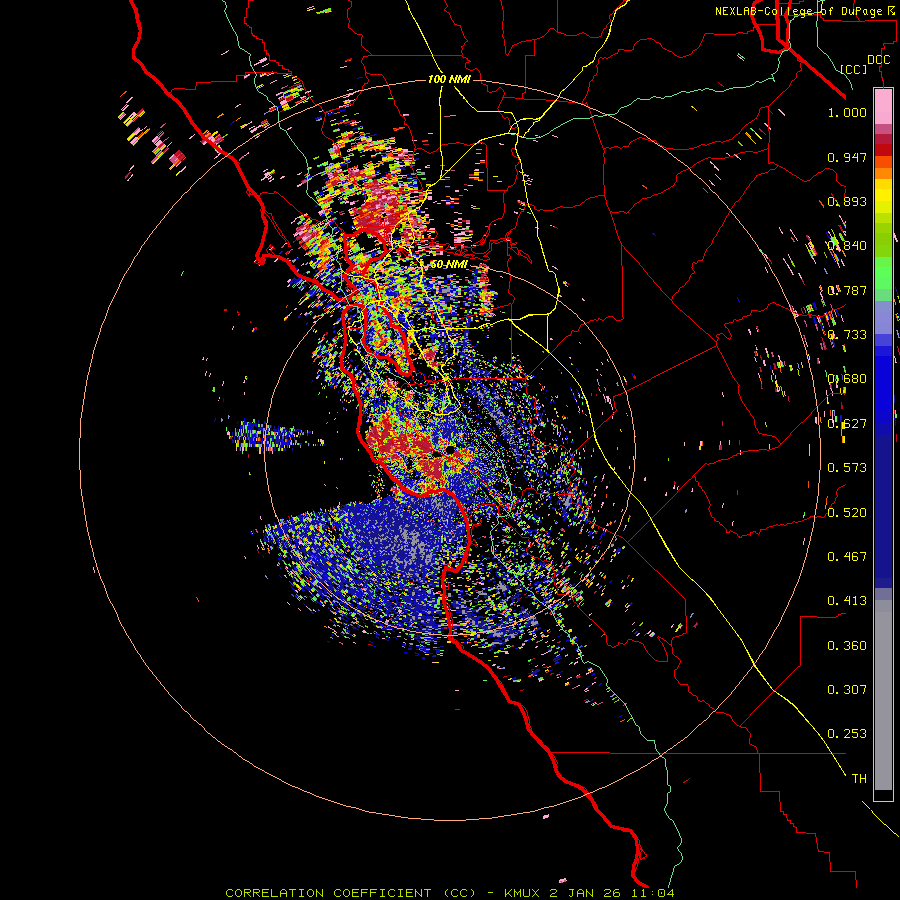Click the 11:04 timestamp
900x900 pixels.
(655, 893)
